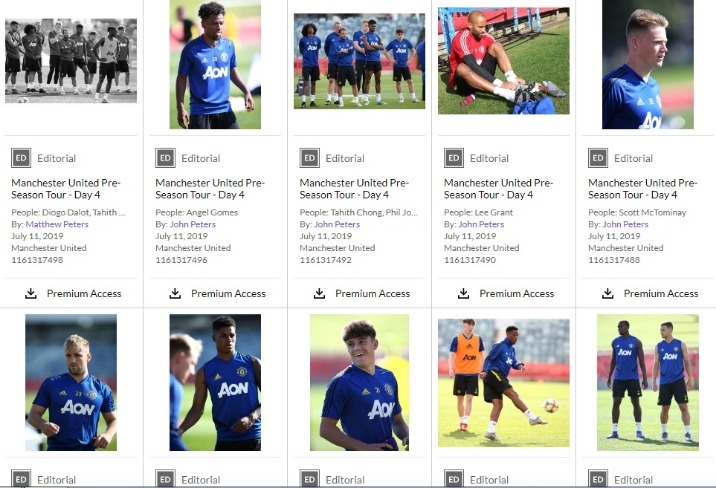Screen dimensions: 716x488
Task: Open thumbnail of player kicking the ball
Action: 504,383
